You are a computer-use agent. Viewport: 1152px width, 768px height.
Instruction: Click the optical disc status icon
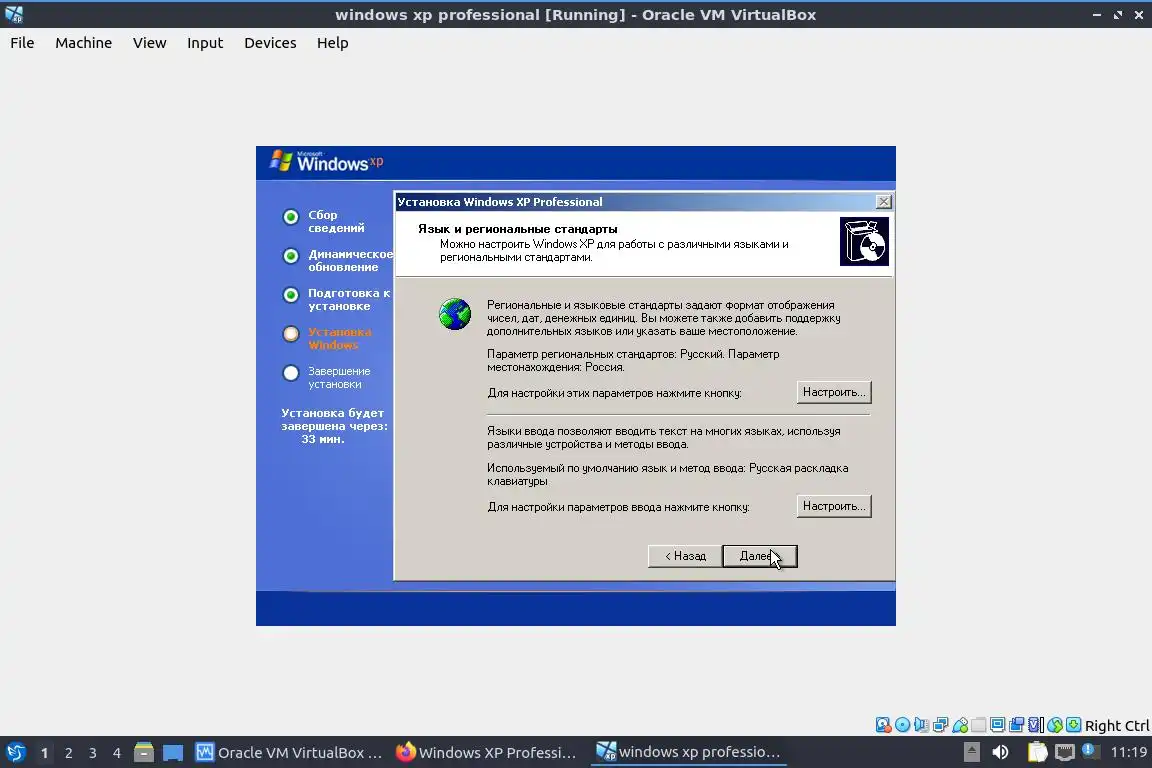click(x=902, y=725)
